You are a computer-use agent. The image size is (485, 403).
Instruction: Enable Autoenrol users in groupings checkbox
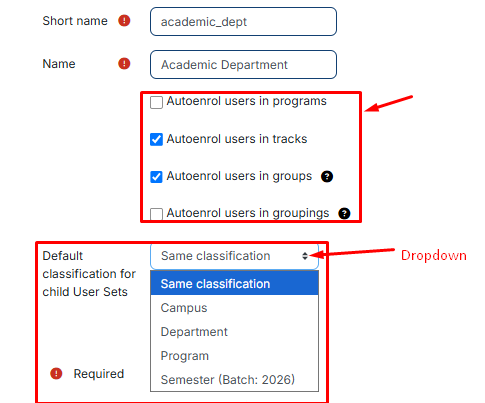(156, 214)
